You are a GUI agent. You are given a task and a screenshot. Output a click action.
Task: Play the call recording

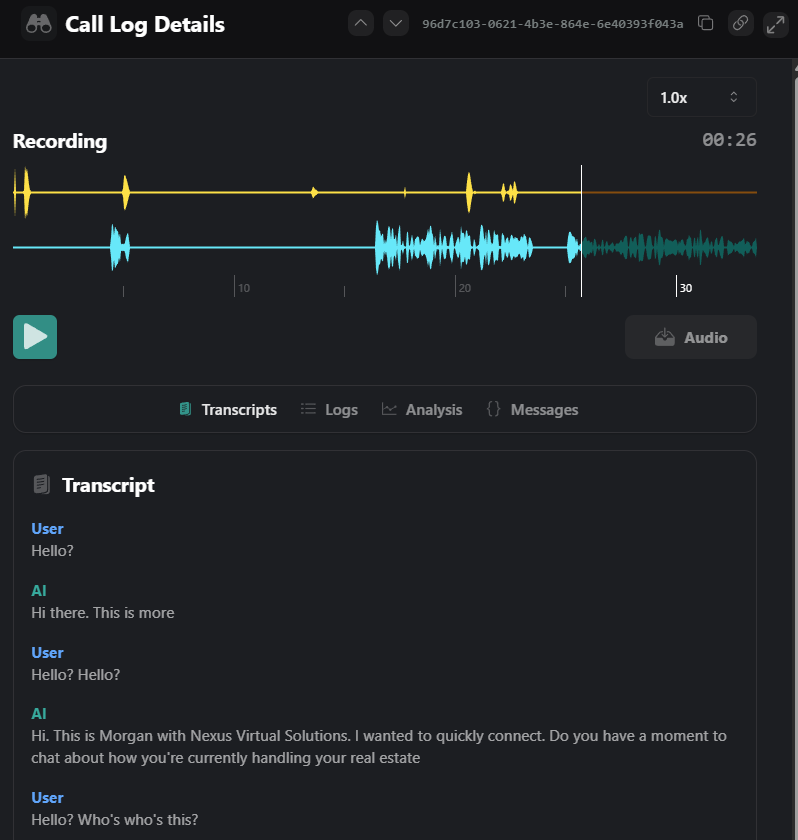pyautogui.click(x=35, y=337)
